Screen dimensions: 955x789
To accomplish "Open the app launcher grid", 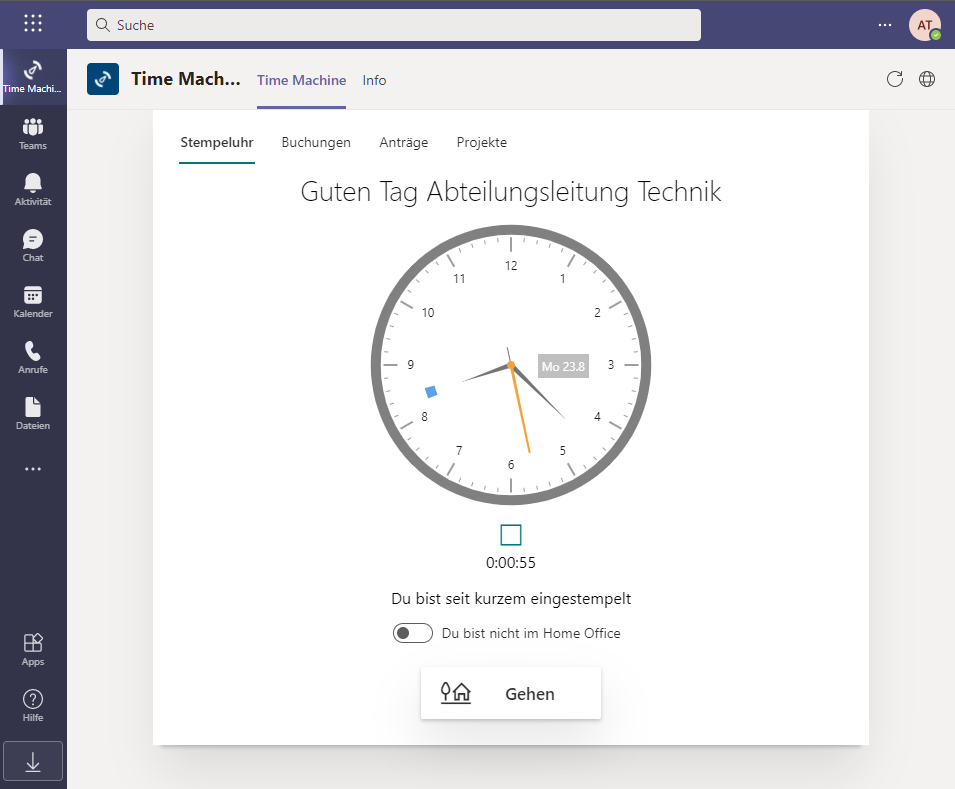I will [x=33, y=24].
